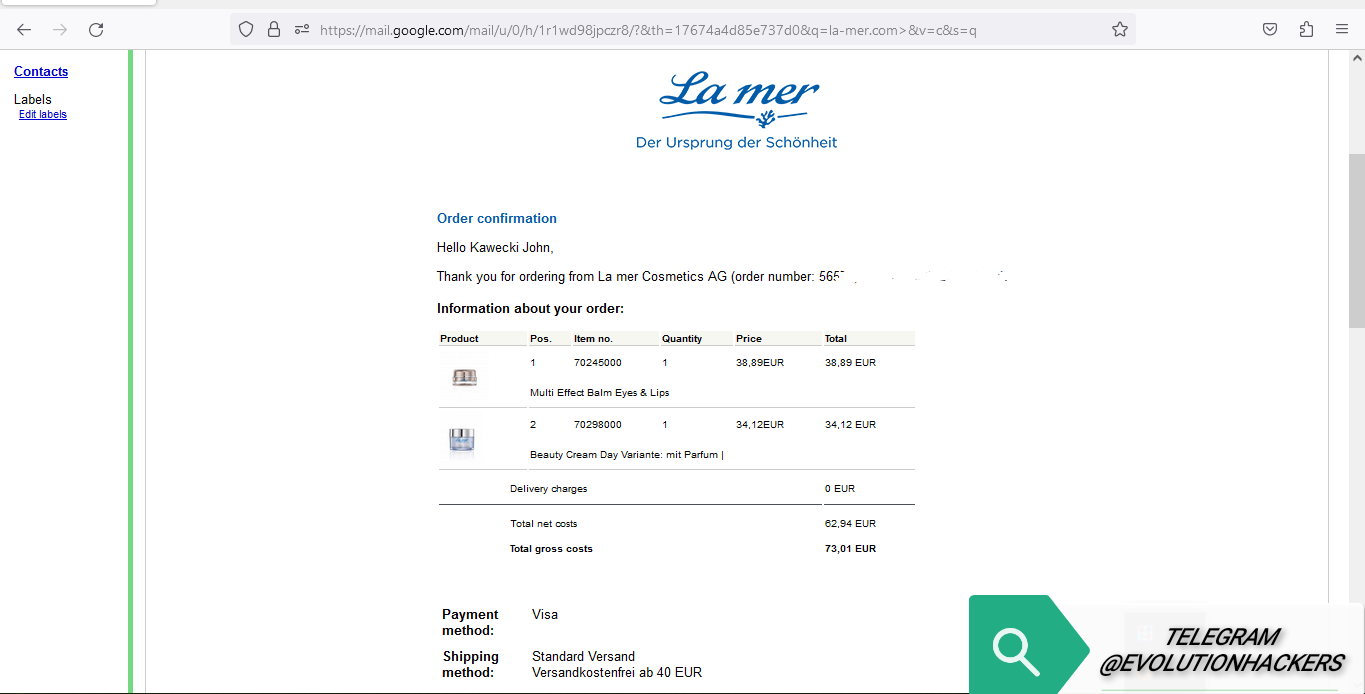The height and width of the screenshot is (694, 1365).
Task: Show site security info via padlock
Action: (274, 30)
